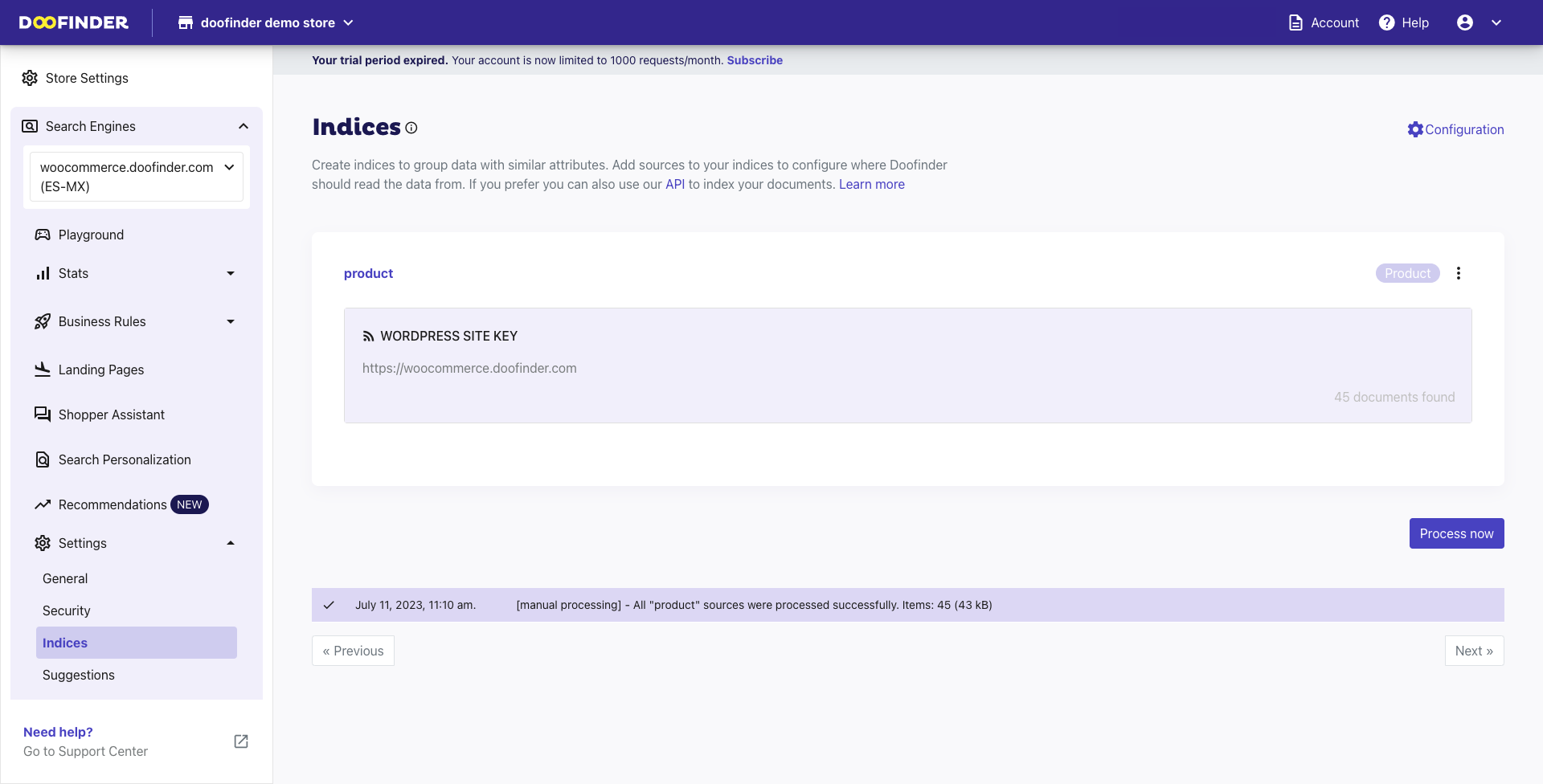Expand the Stats submenu arrow
The height and width of the screenshot is (784, 1543).
point(231,273)
